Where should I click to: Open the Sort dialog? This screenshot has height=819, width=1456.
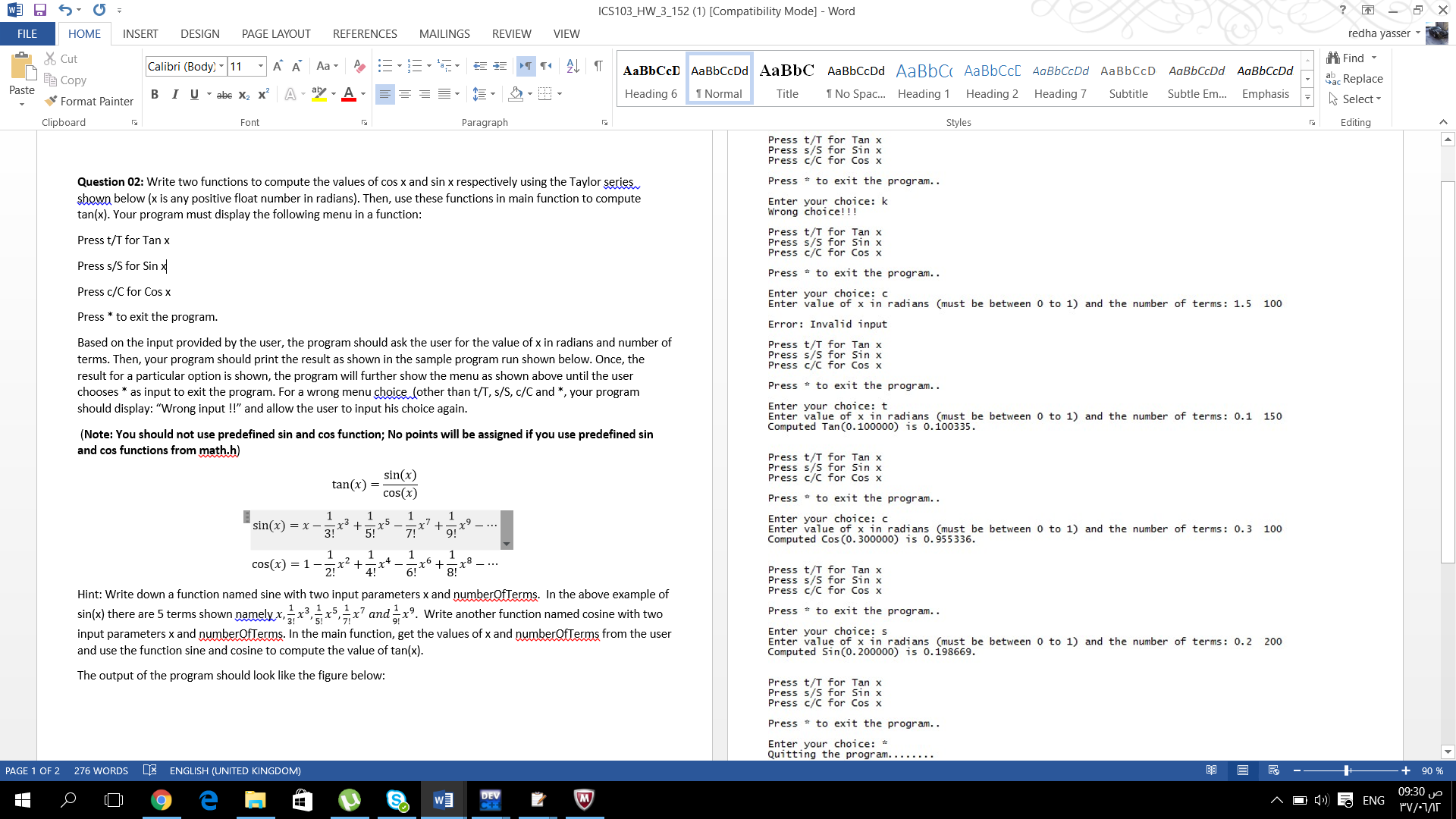tap(573, 66)
